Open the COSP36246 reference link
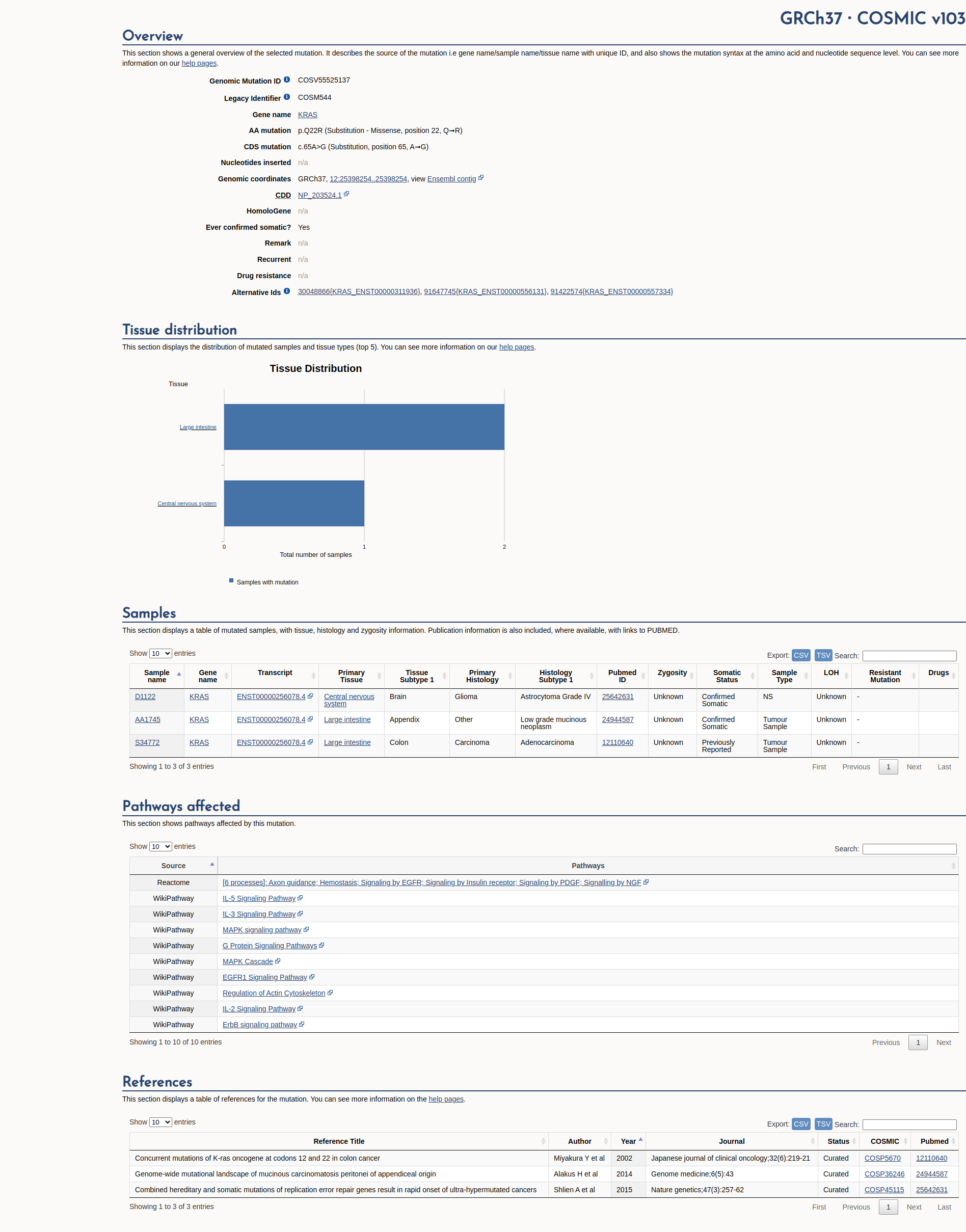 (884, 1174)
